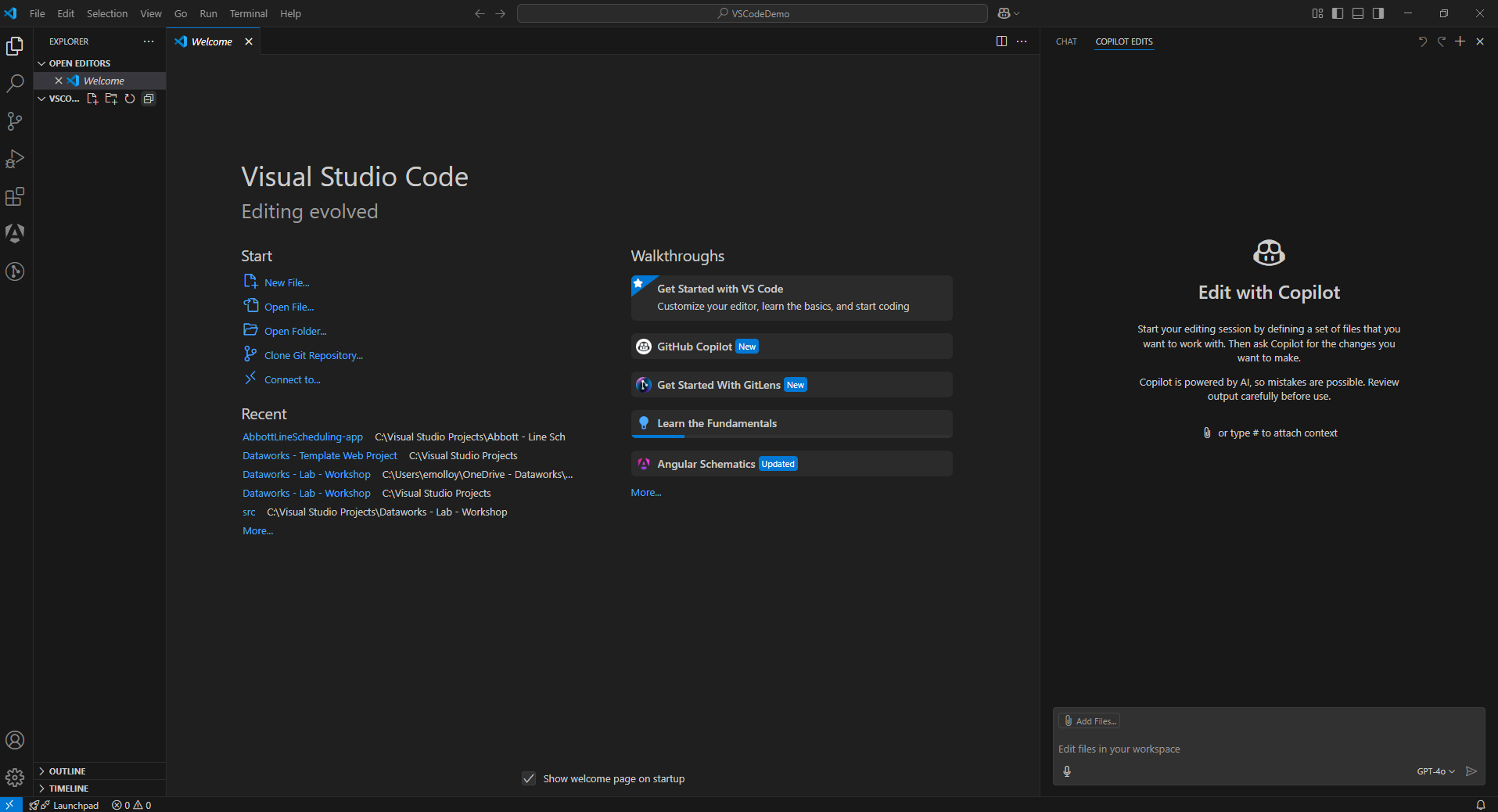
Task: Expand the OUTLINE section
Action: (x=67, y=771)
